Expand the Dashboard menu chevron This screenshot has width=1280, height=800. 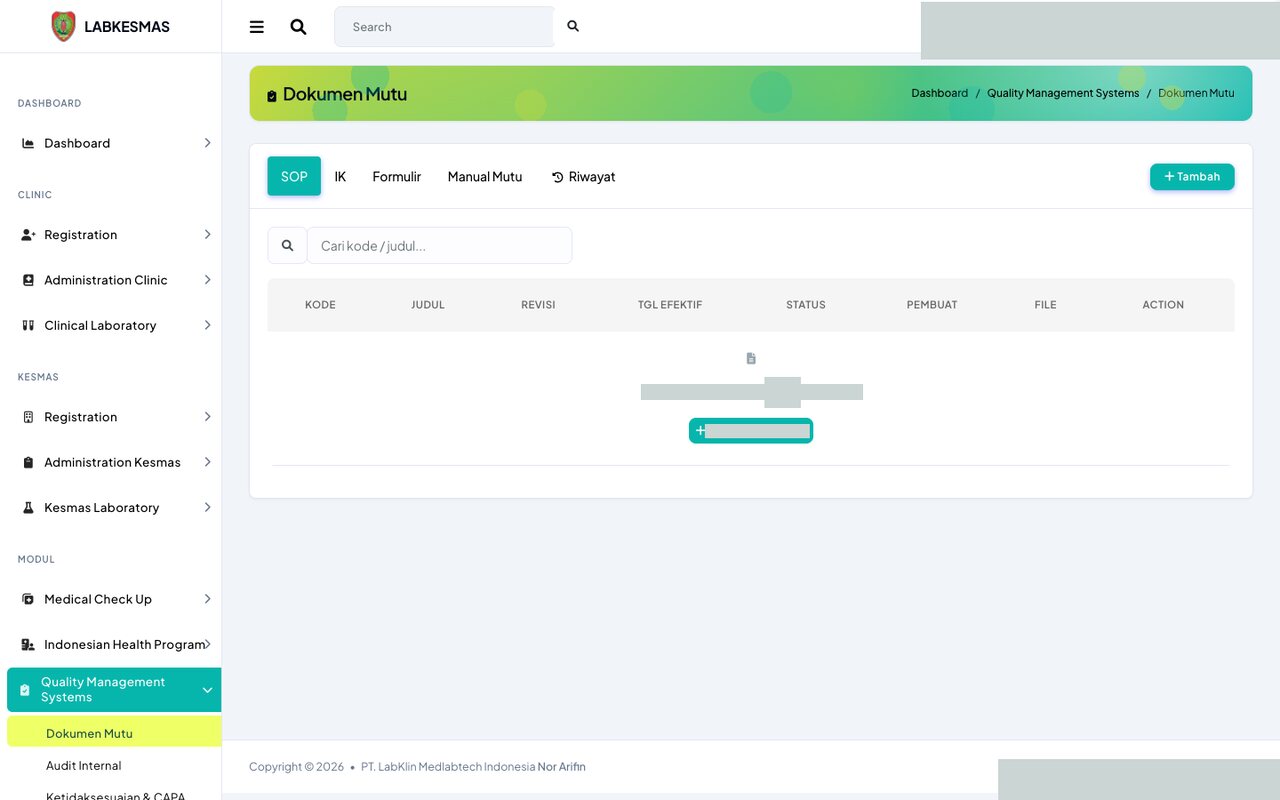coord(207,143)
